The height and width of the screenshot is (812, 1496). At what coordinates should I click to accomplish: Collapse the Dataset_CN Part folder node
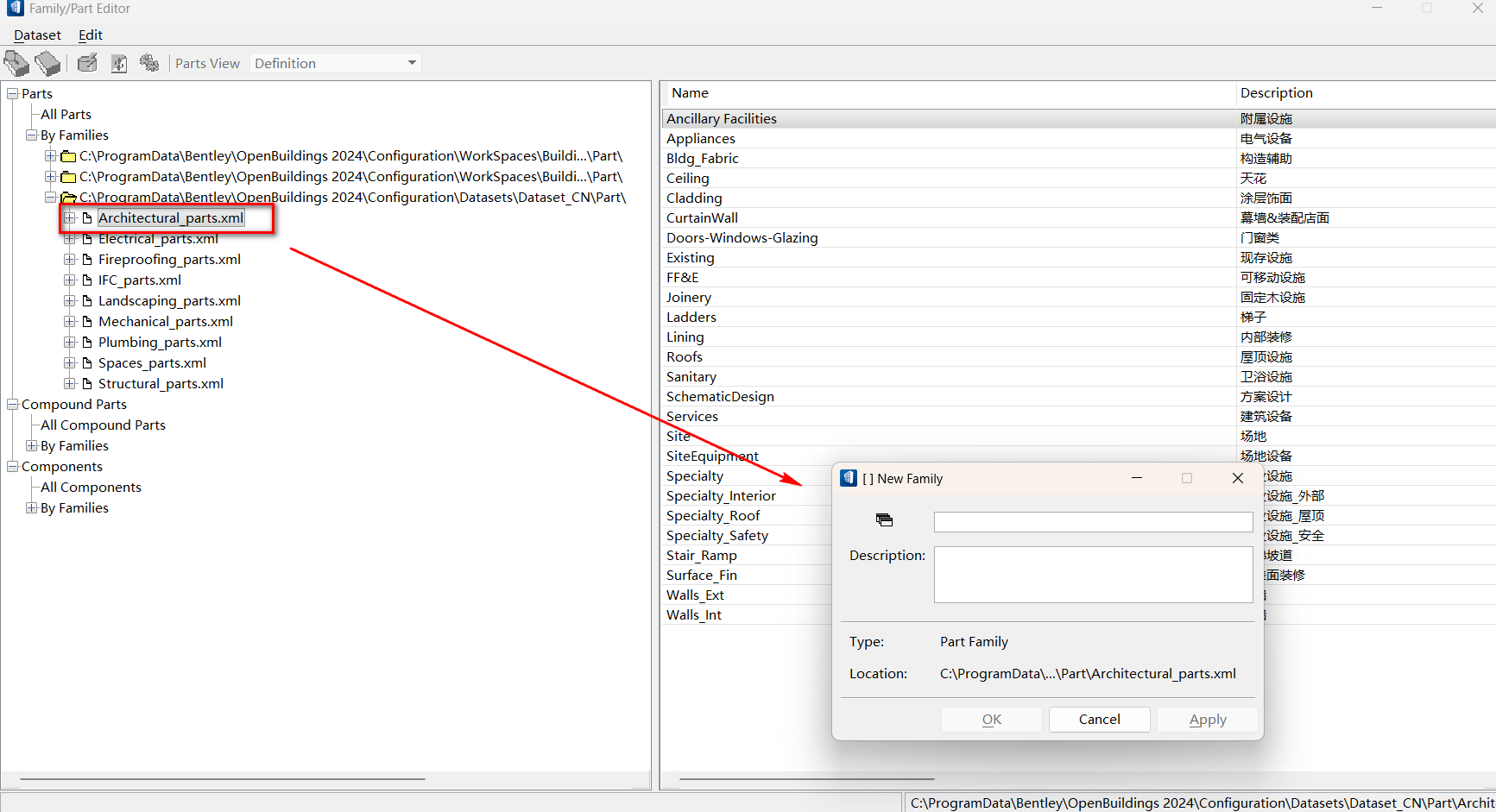click(x=51, y=198)
